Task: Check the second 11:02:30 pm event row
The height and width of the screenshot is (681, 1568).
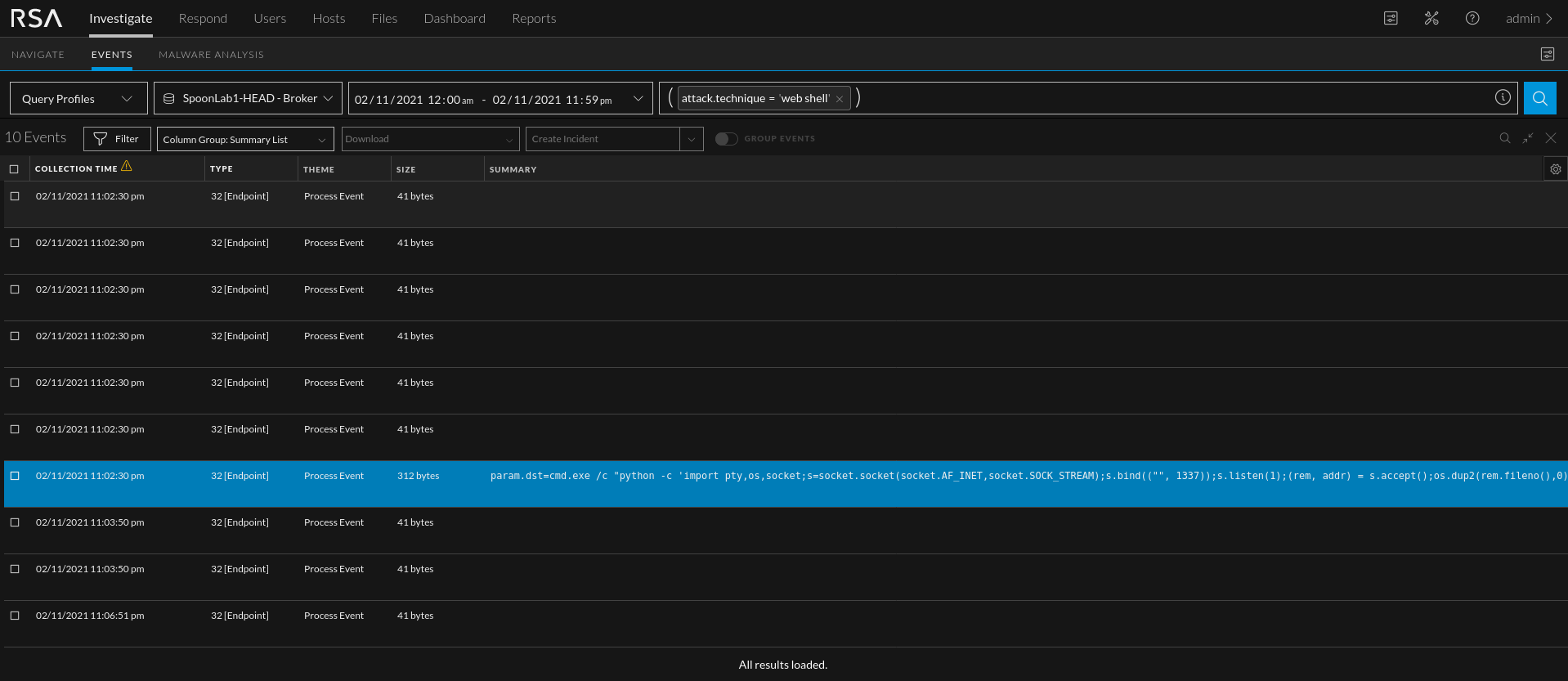Action: [15, 243]
